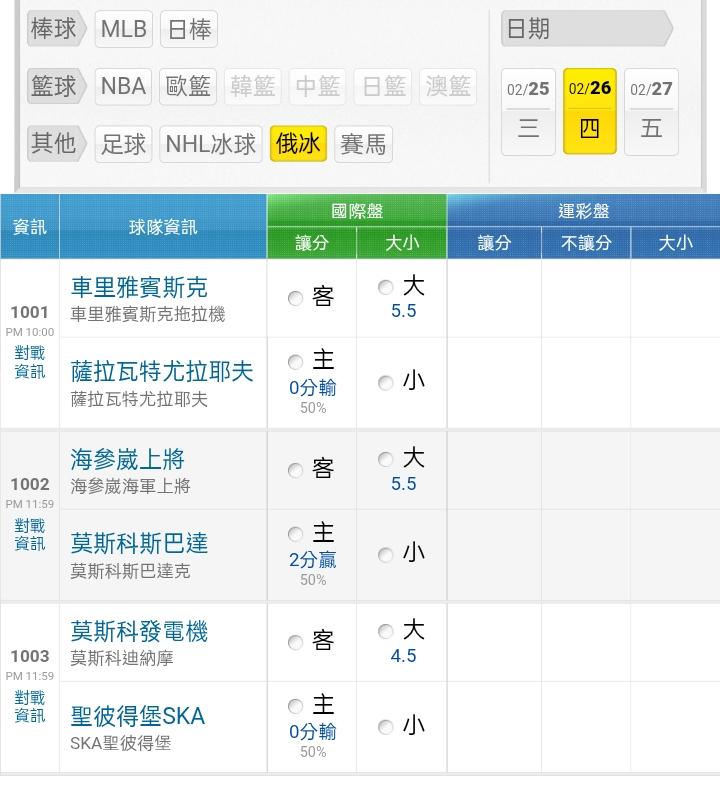This screenshot has width=720, height=786.
Task: Click the 日期 header label
Action: click(x=586, y=29)
